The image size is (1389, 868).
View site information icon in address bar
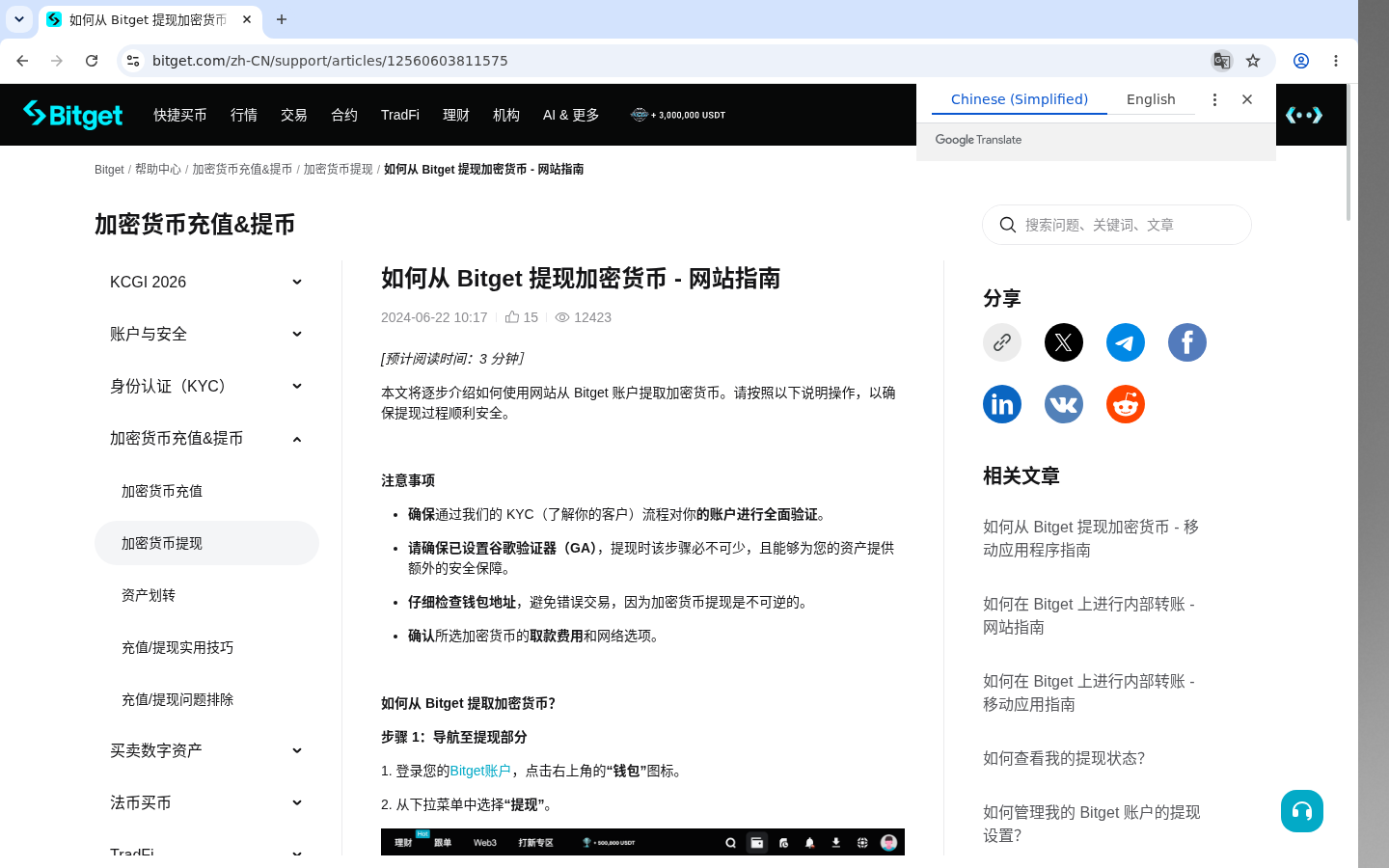pyautogui.click(x=133, y=61)
